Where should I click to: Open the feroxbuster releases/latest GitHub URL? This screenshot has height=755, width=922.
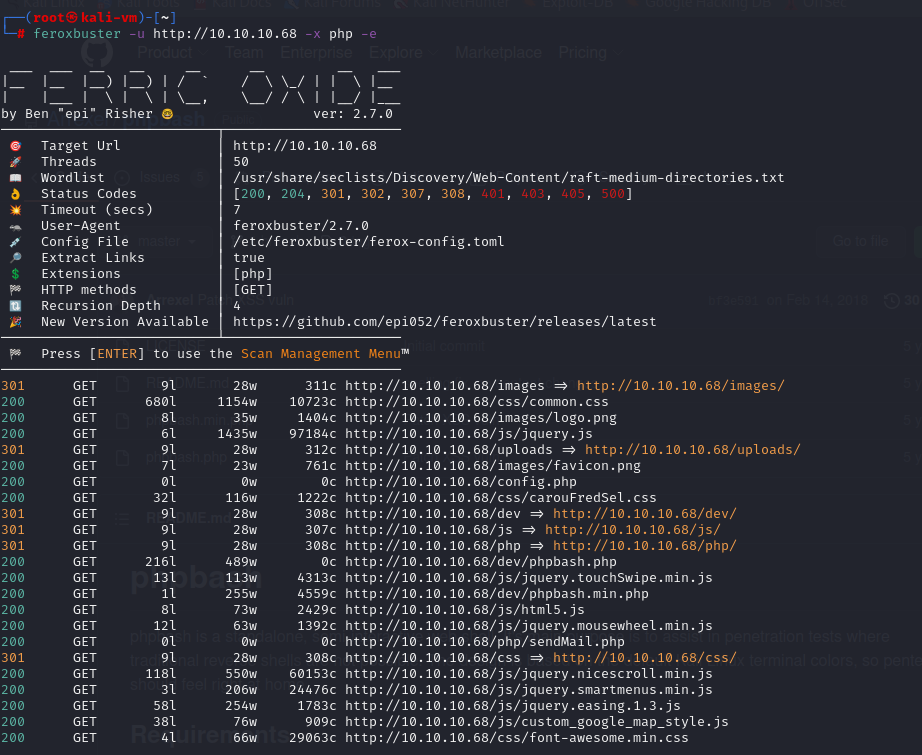point(444,322)
